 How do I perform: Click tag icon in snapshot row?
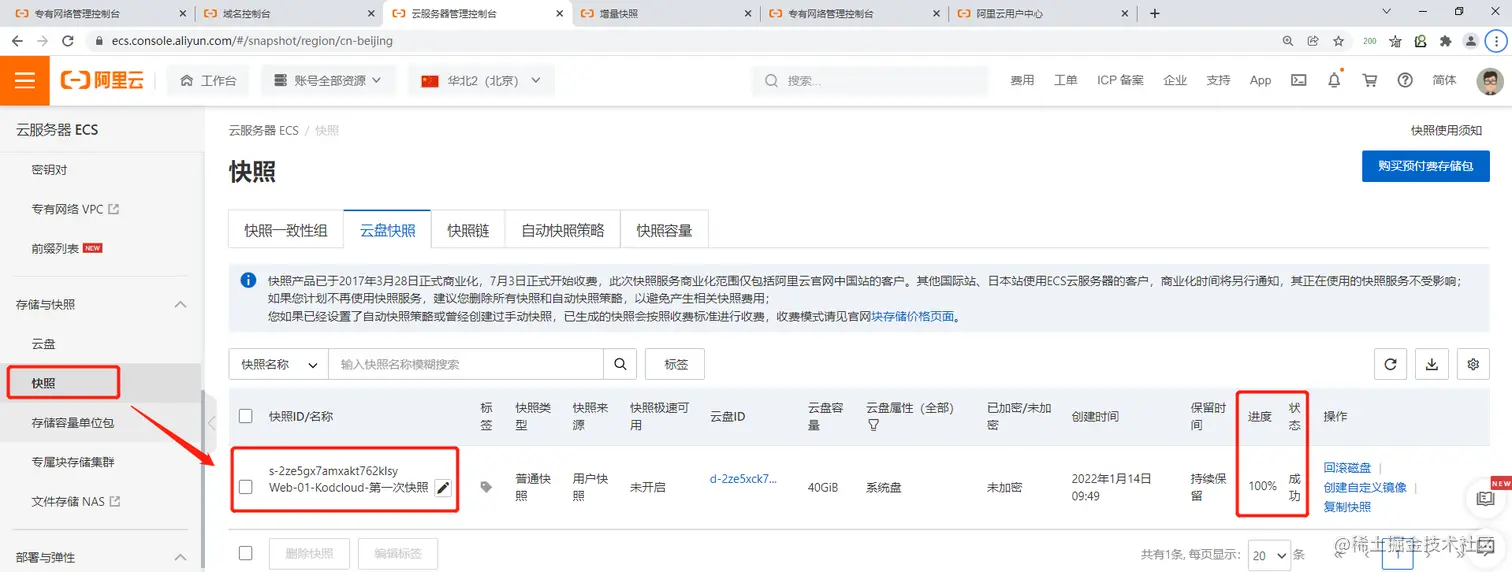pos(486,487)
